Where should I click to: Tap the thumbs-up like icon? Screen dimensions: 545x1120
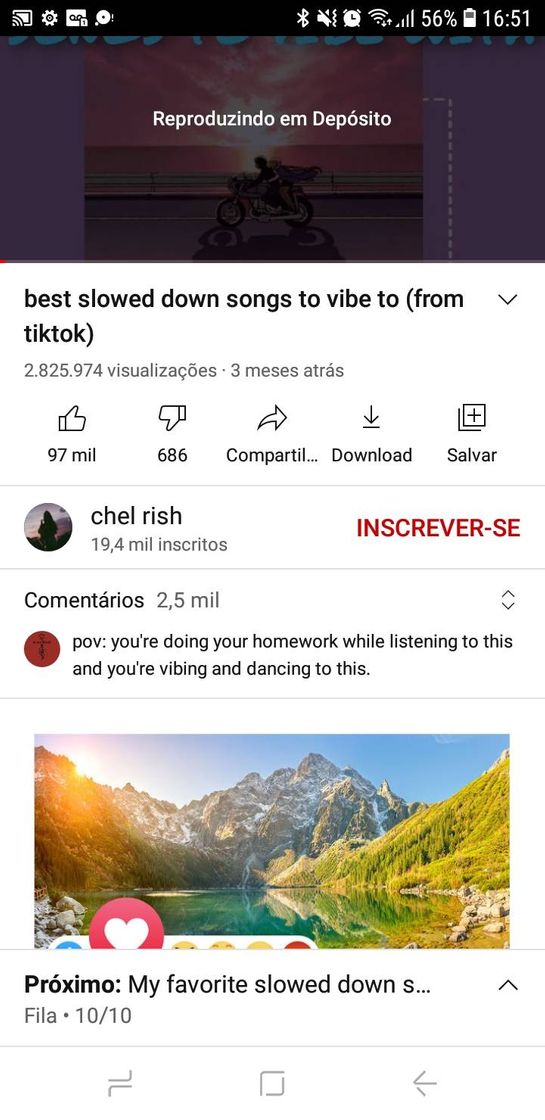pyautogui.click(x=71, y=419)
